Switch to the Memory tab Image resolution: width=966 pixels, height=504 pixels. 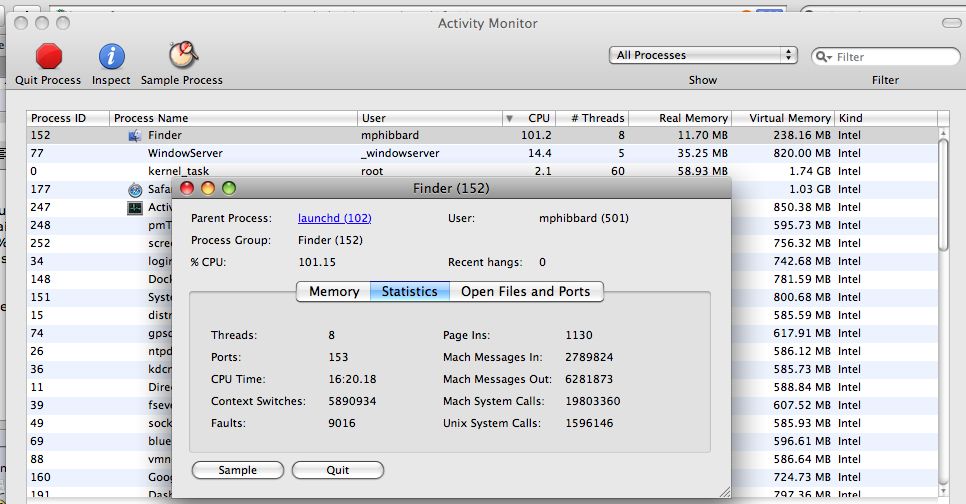[x=333, y=291]
